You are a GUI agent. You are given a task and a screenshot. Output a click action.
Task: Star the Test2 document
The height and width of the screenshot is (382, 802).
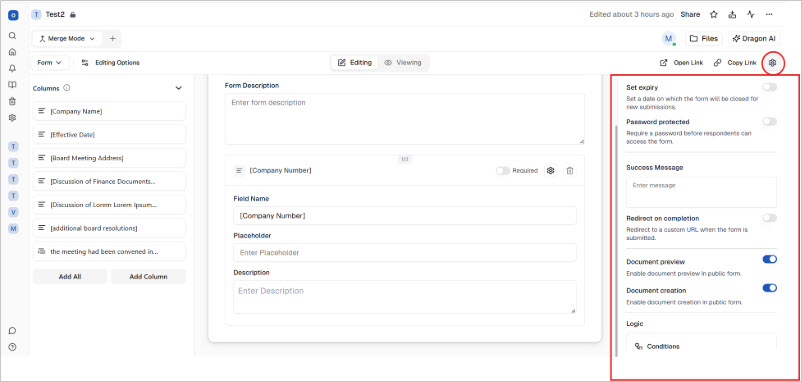click(714, 14)
